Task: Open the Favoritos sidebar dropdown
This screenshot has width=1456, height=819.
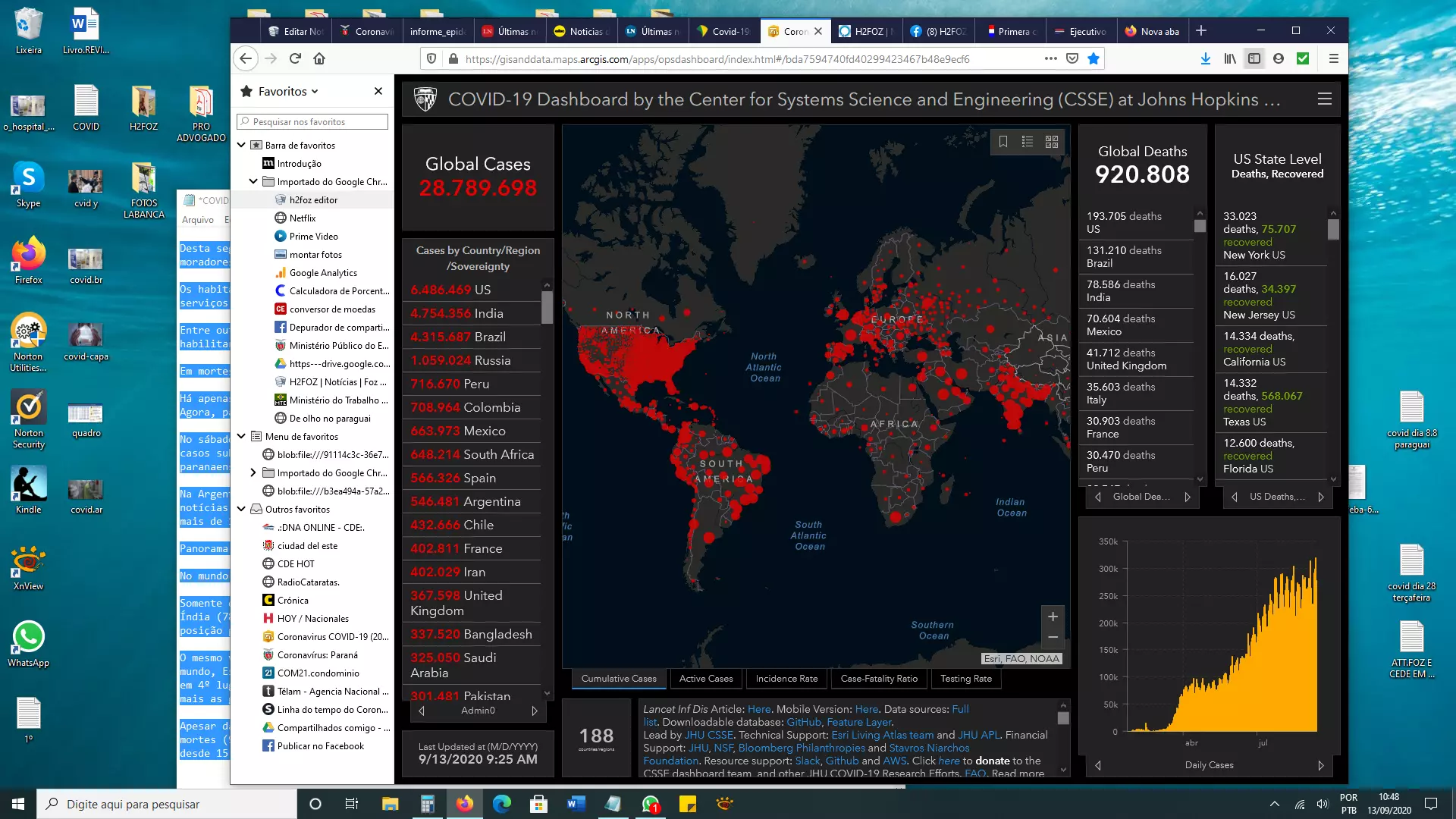Action: tap(289, 91)
